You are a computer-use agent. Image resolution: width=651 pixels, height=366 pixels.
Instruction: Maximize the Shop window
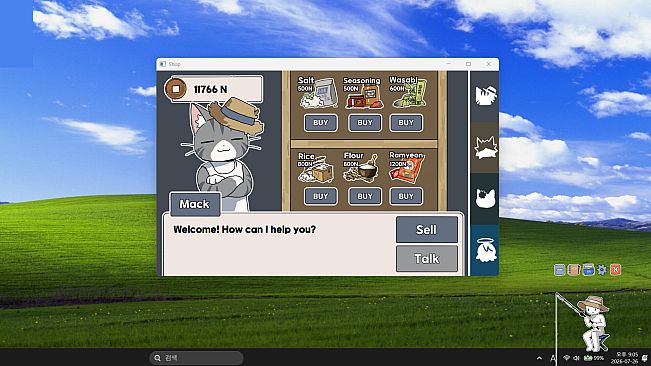(468, 64)
